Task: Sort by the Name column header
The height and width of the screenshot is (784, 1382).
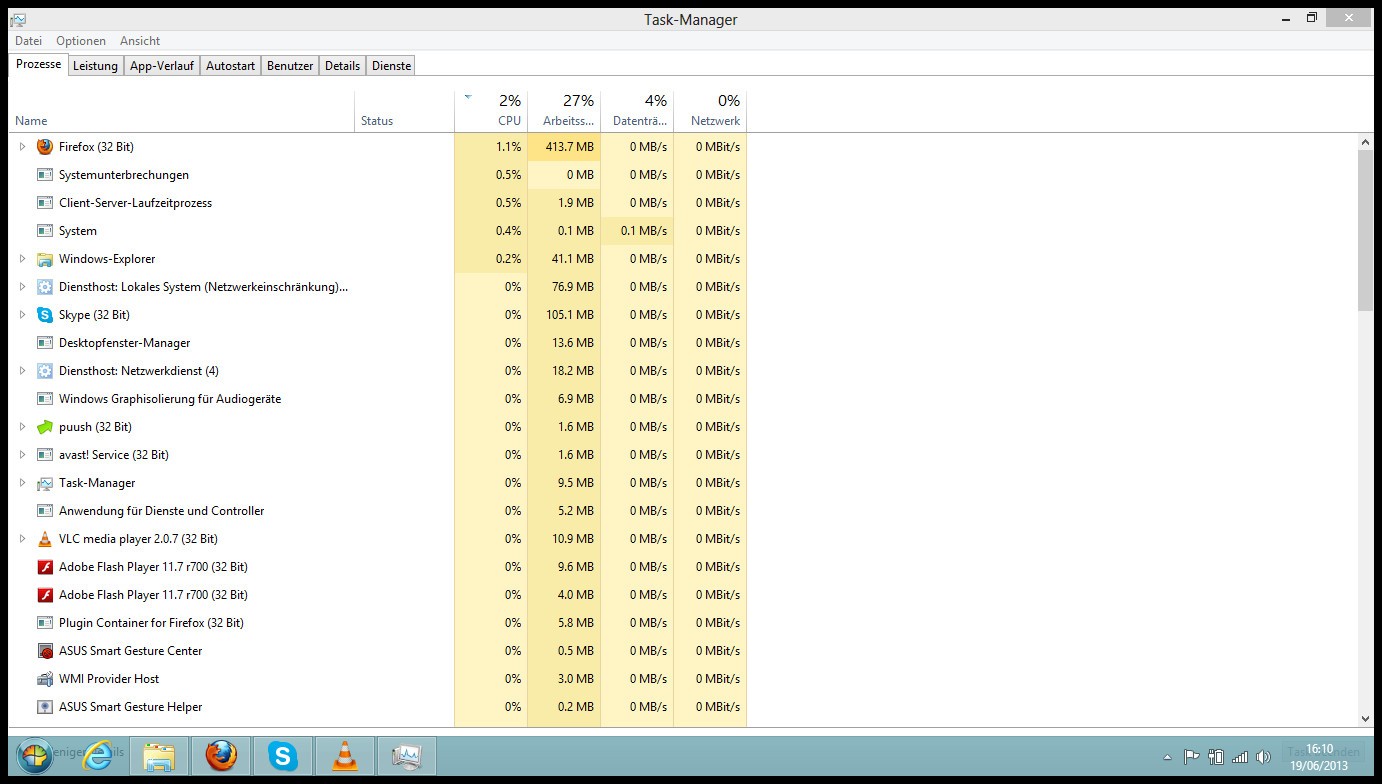Action: pyautogui.click(x=31, y=121)
